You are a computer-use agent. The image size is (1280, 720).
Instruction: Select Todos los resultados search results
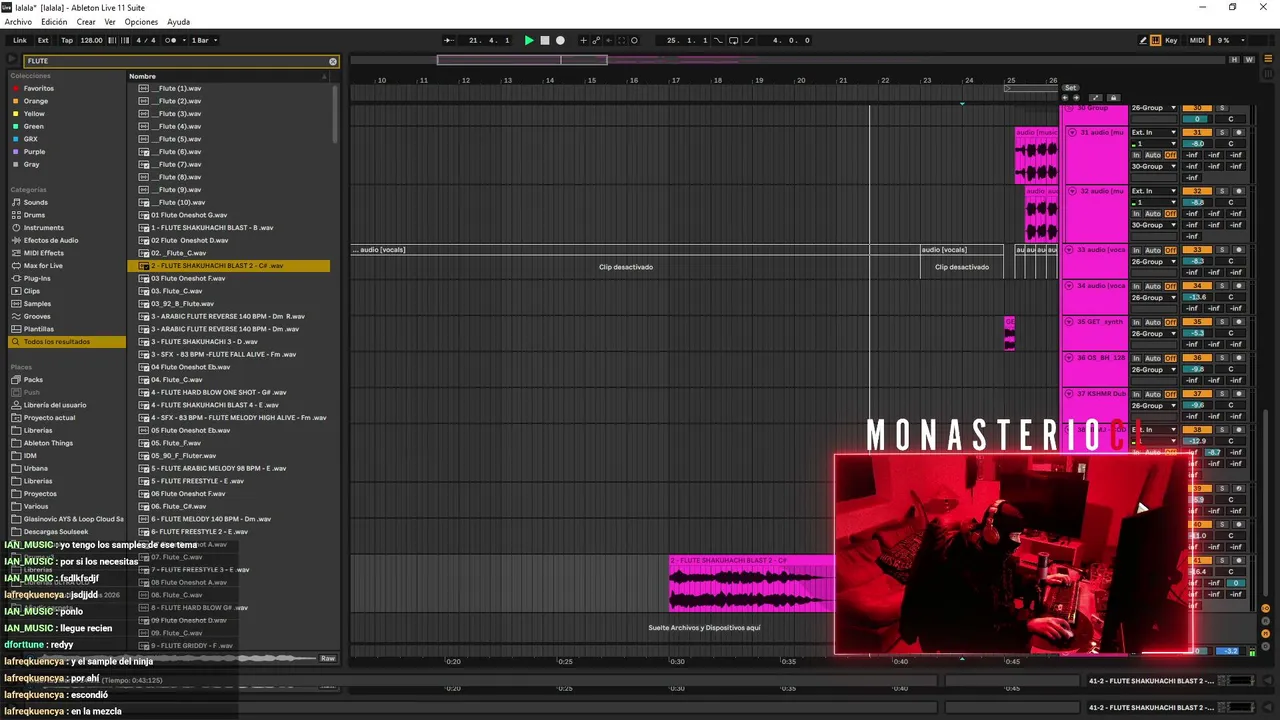click(67, 342)
